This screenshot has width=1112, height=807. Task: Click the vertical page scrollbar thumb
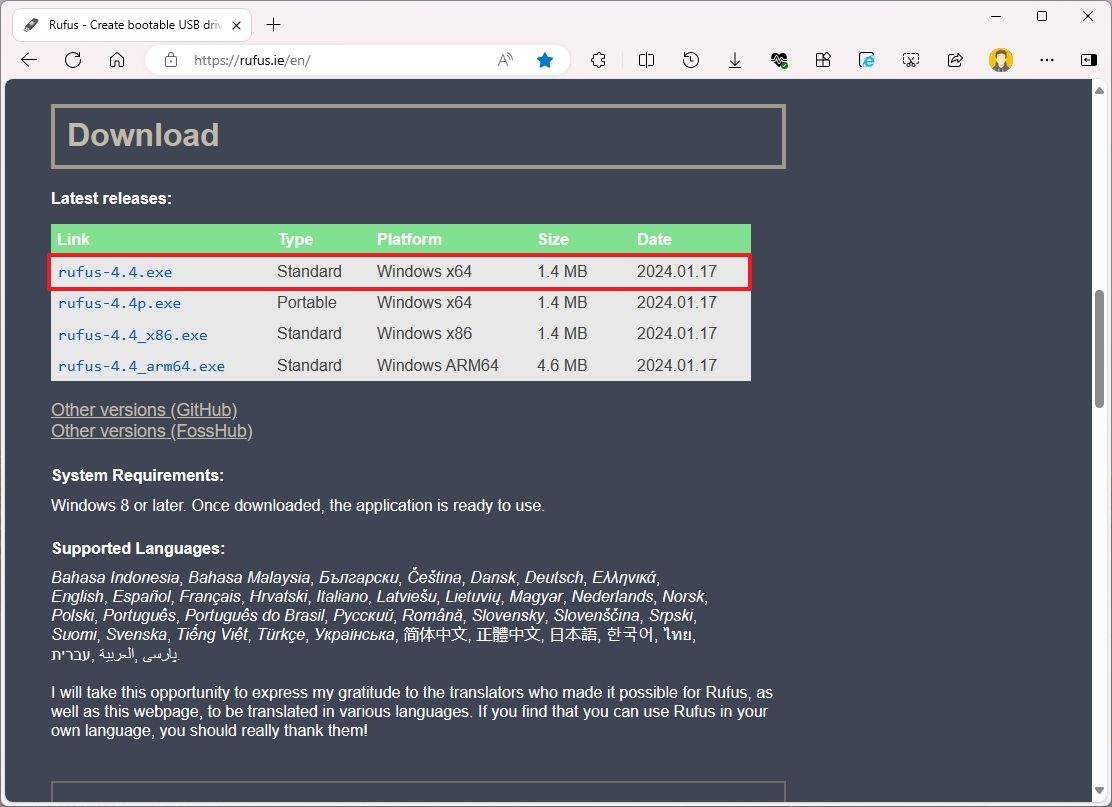(x=1100, y=350)
